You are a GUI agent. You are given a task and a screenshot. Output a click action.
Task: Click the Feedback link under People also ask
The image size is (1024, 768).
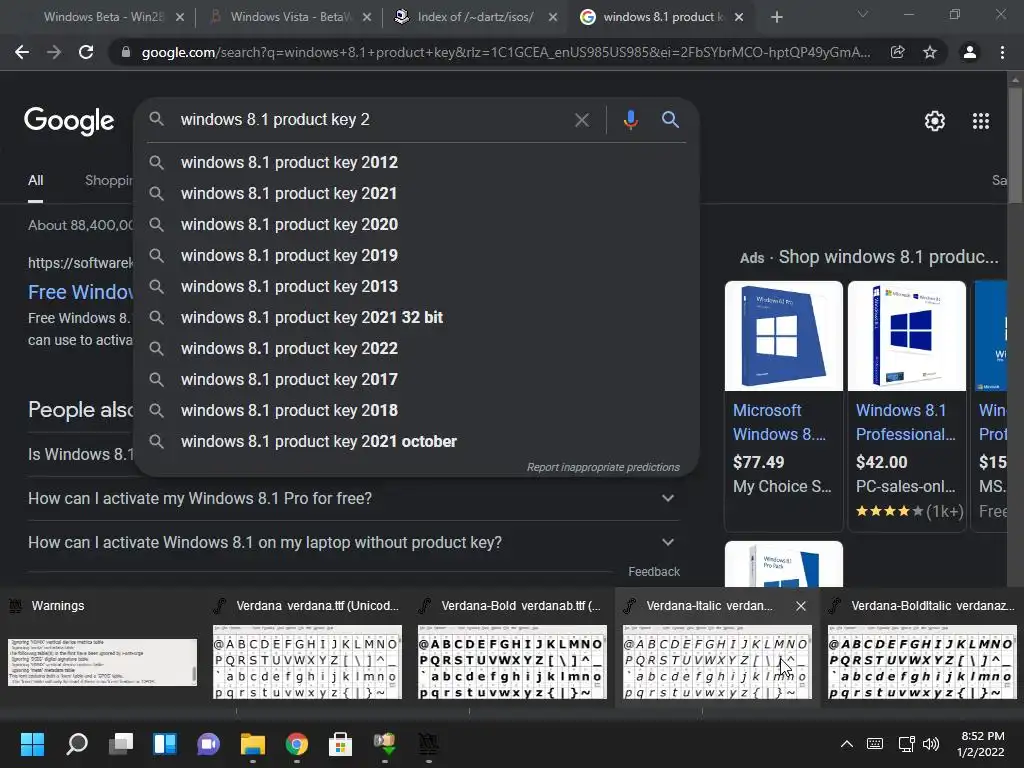point(654,572)
